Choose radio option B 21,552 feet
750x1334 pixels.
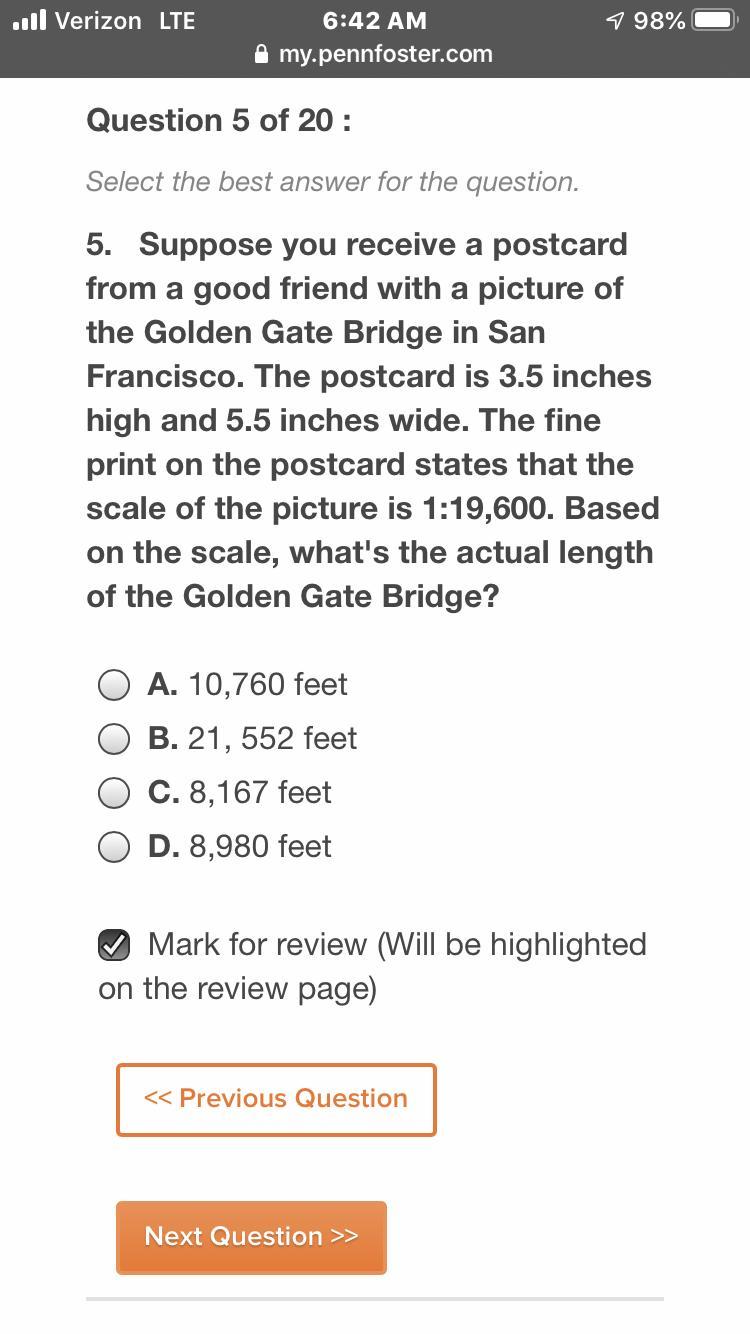(114, 739)
